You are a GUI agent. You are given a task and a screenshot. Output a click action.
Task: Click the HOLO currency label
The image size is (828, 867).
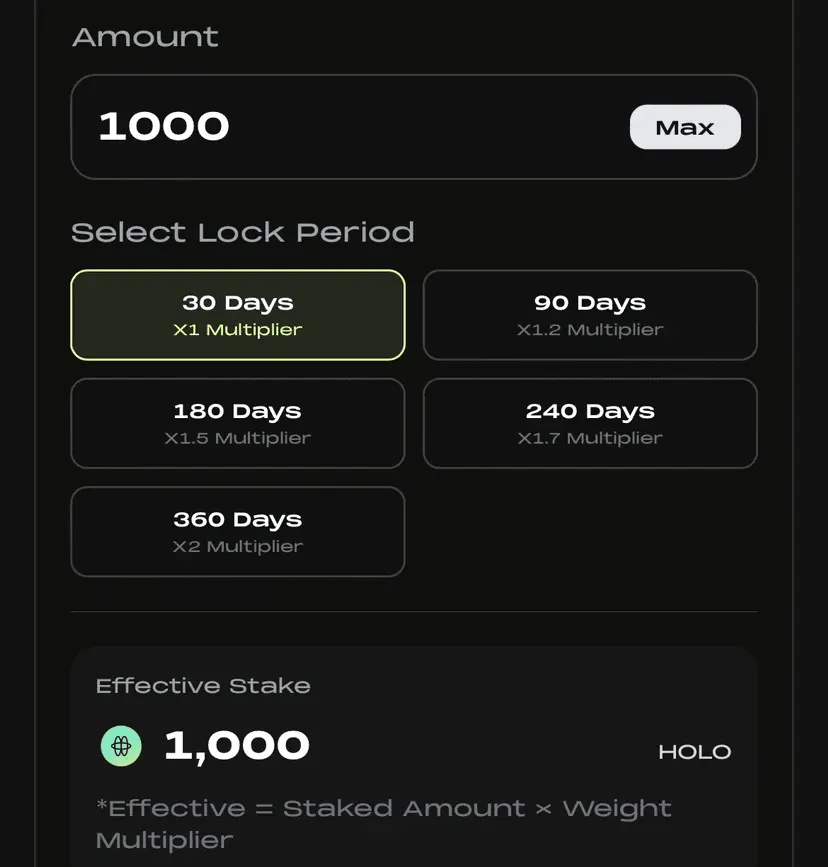pos(695,752)
